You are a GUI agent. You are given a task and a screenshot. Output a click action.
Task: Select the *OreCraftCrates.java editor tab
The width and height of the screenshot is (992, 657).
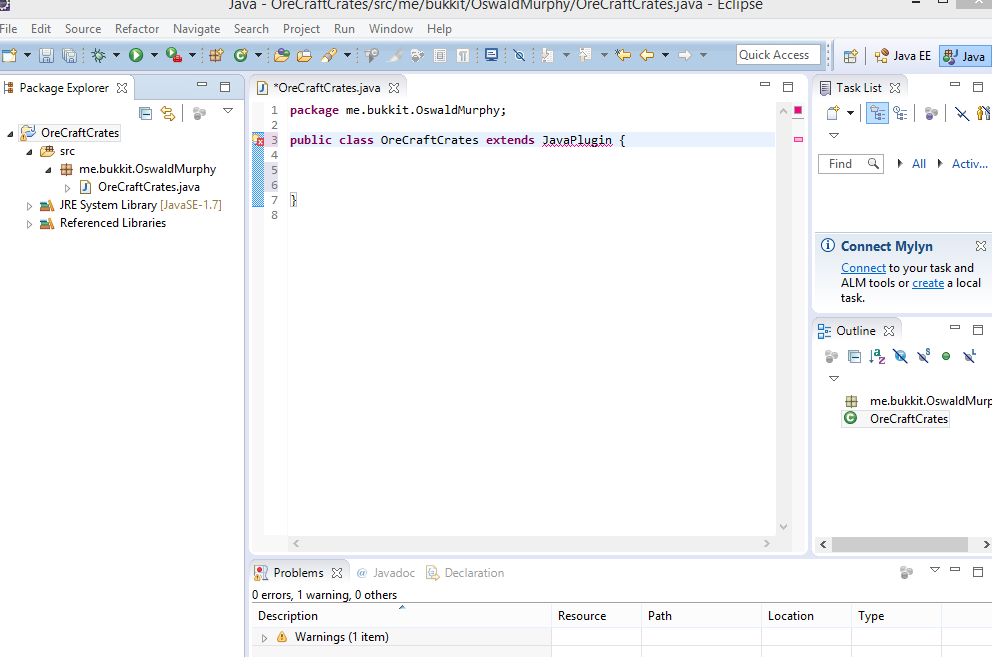[x=328, y=88]
